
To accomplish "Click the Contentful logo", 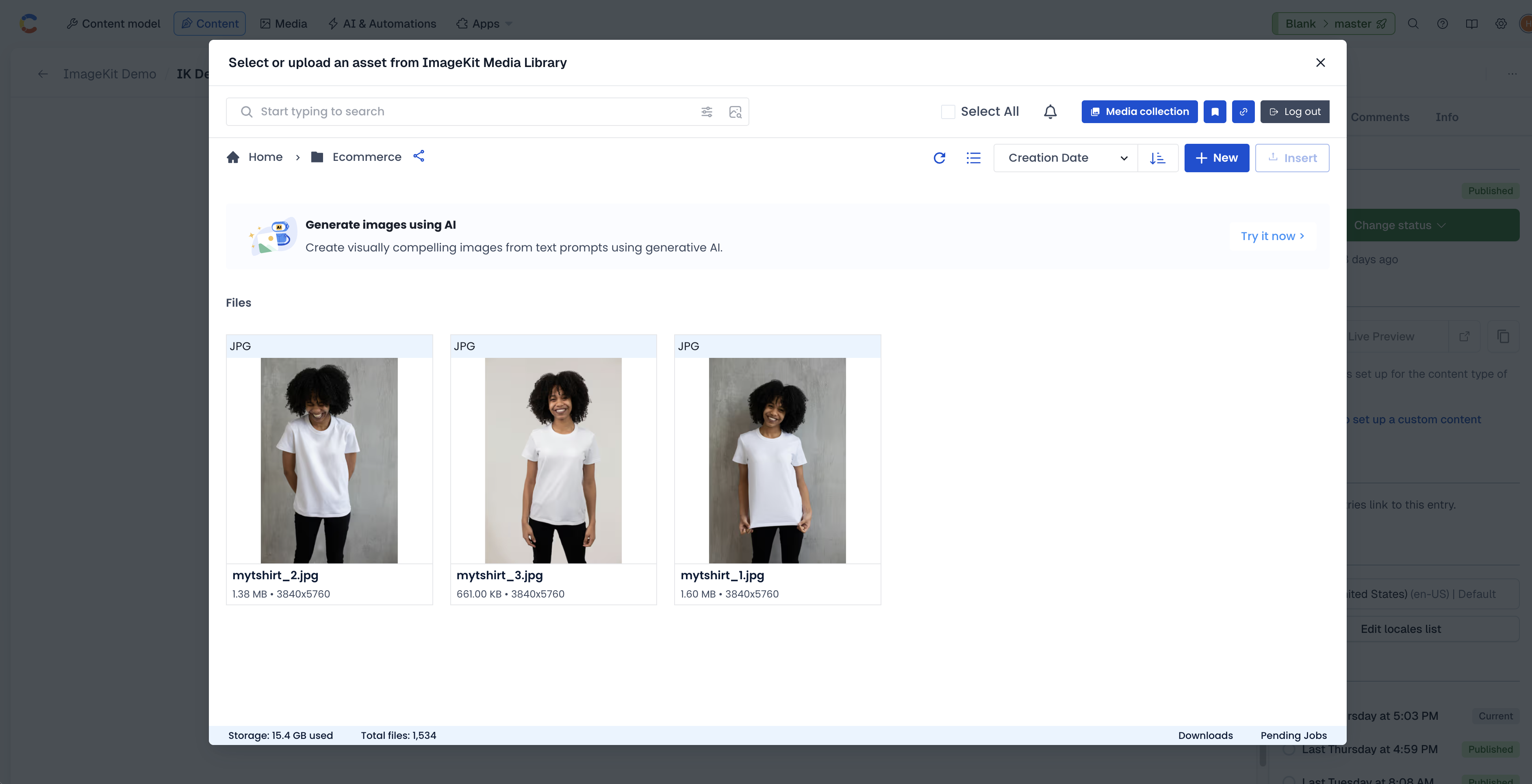I will [28, 23].
